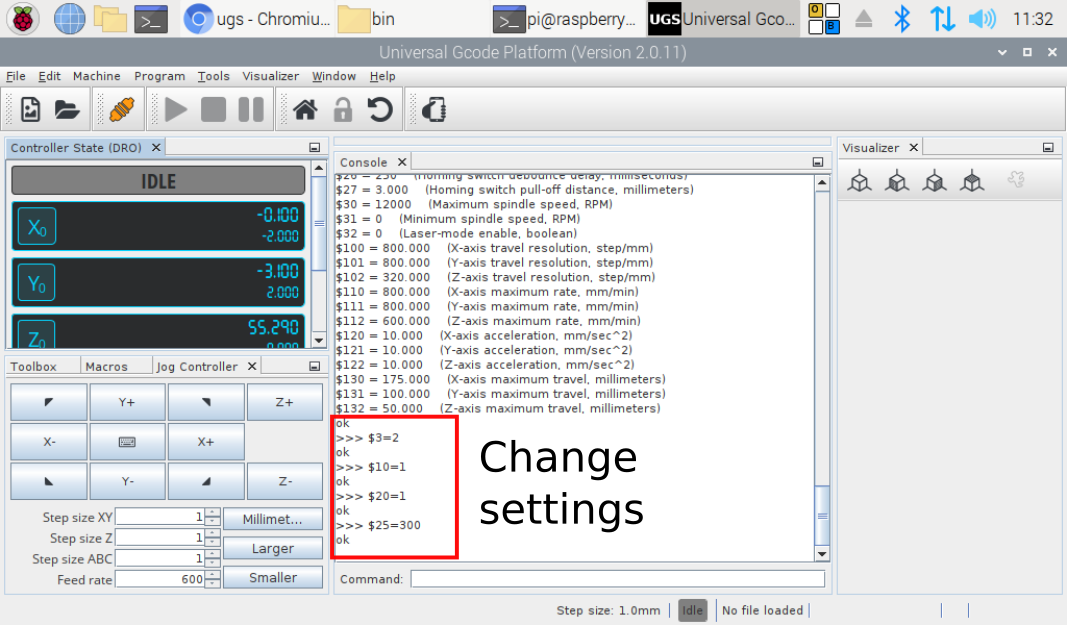1067x625 pixels.
Task: Click in the Feed rate field
Action: (x=160, y=579)
